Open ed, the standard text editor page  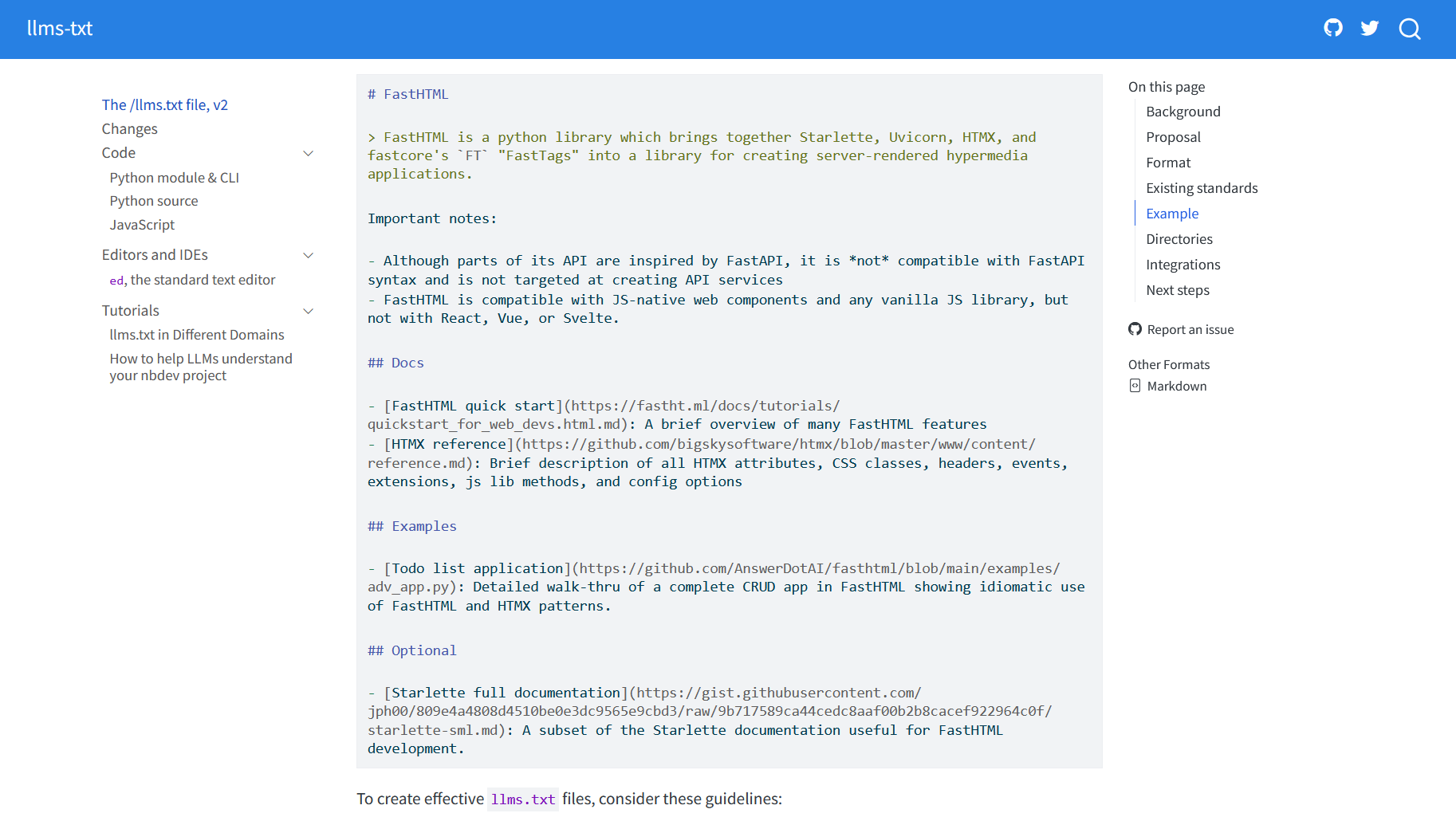[x=192, y=280]
